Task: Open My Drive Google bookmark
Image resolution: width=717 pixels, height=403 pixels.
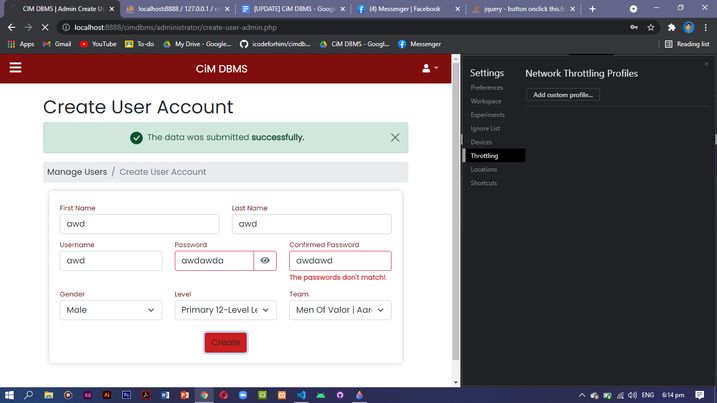Action: coord(197,44)
